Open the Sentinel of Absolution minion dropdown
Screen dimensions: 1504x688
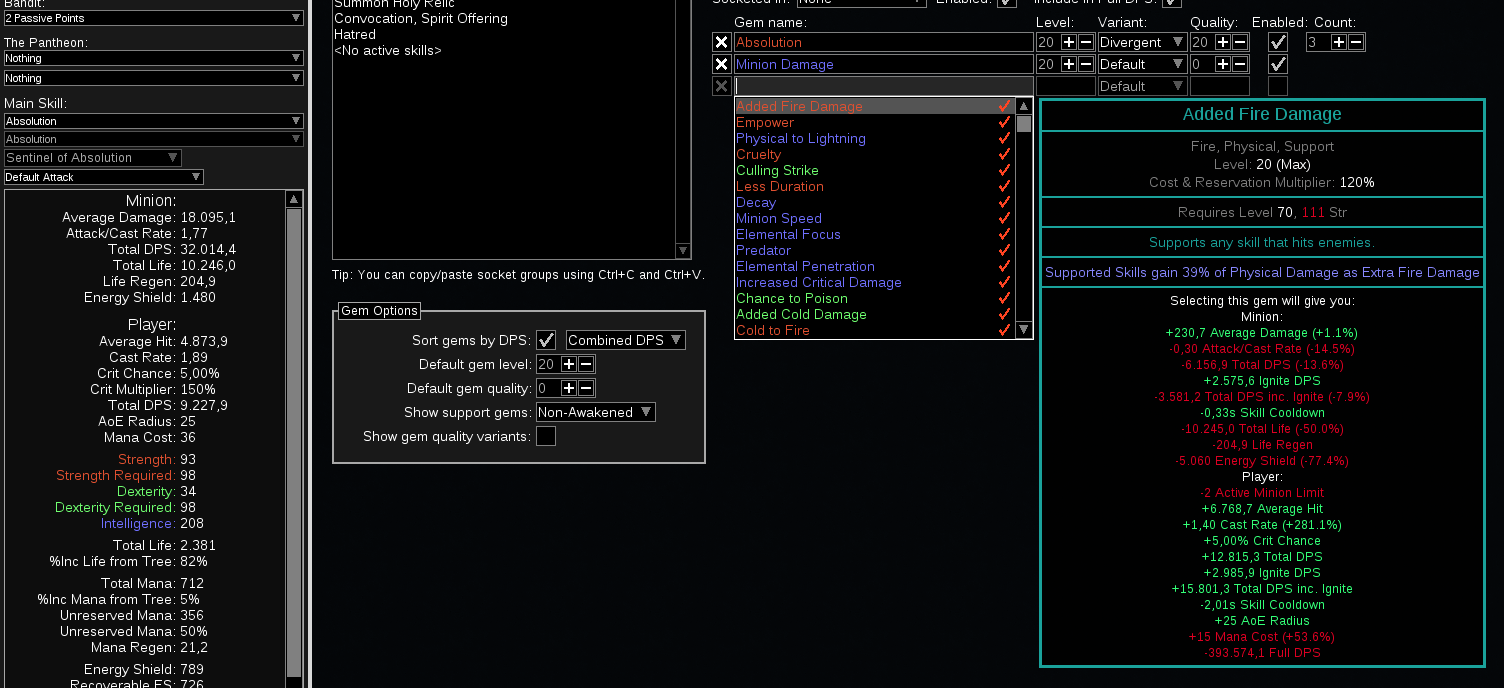tap(93, 158)
